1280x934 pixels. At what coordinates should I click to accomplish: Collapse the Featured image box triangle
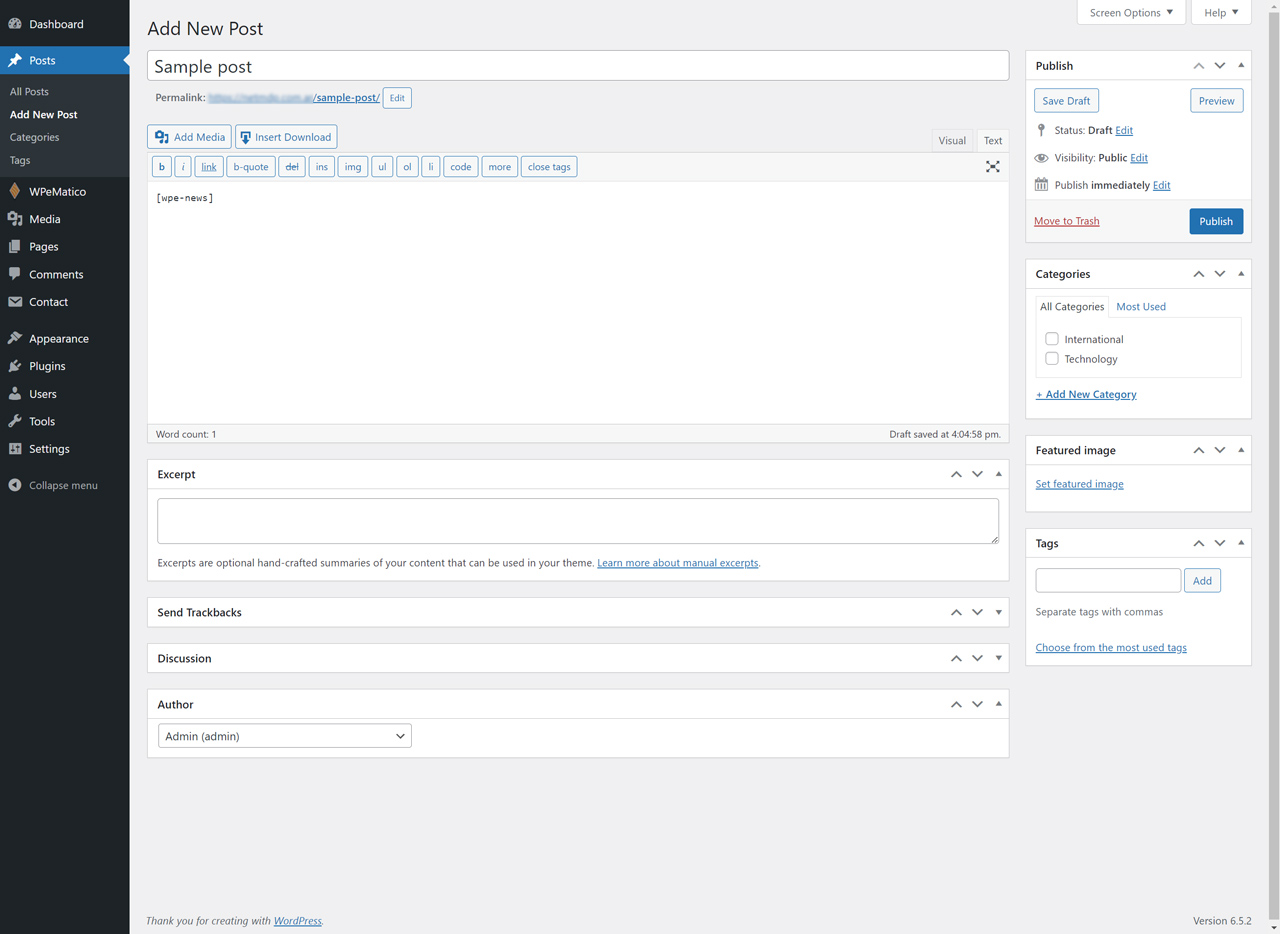coord(1241,450)
